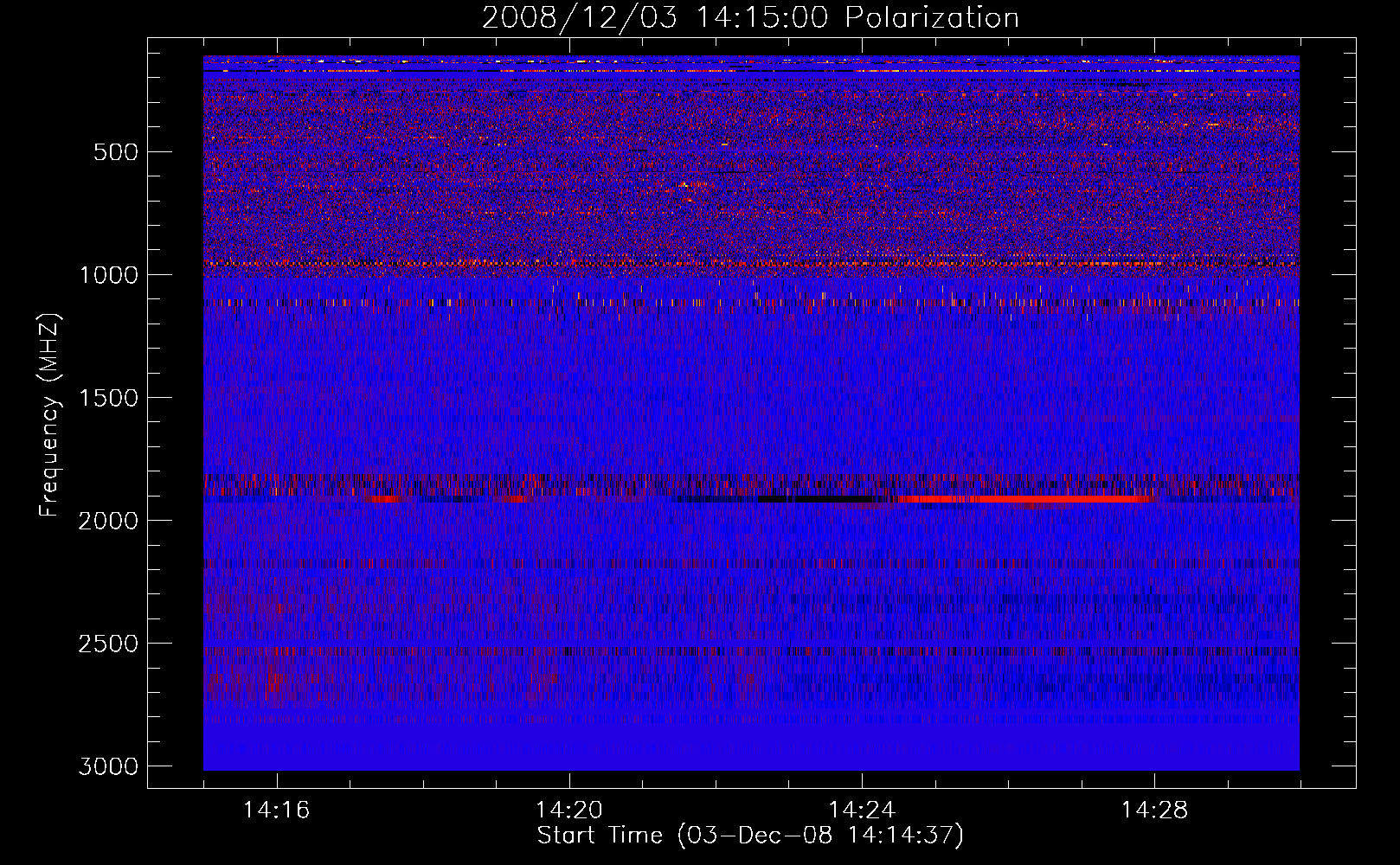Click the 14:28 time tick label
This screenshot has width=1400, height=865.
(x=1154, y=811)
